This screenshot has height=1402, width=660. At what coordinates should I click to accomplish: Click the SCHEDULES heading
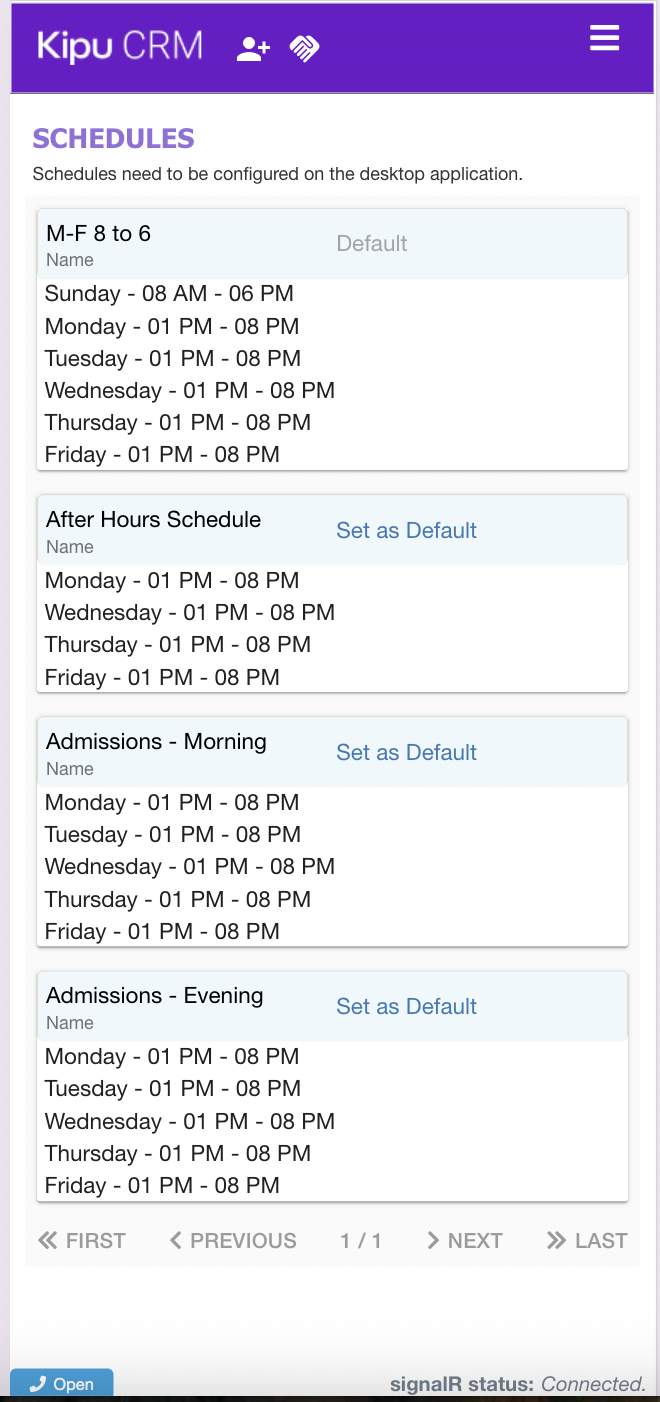(113, 139)
